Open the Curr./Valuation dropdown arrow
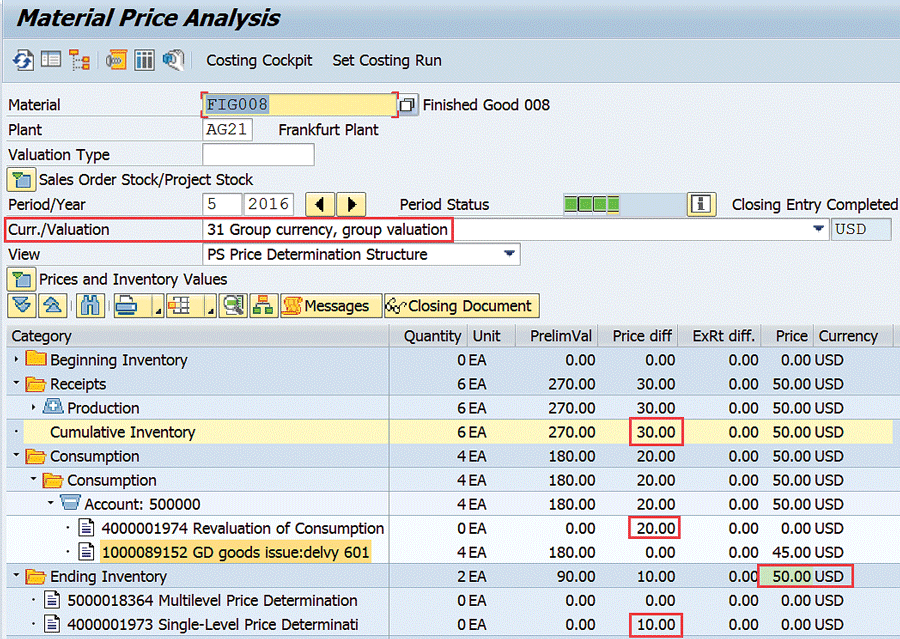The height and width of the screenshot is (639, 900). (x=819, y=229)
